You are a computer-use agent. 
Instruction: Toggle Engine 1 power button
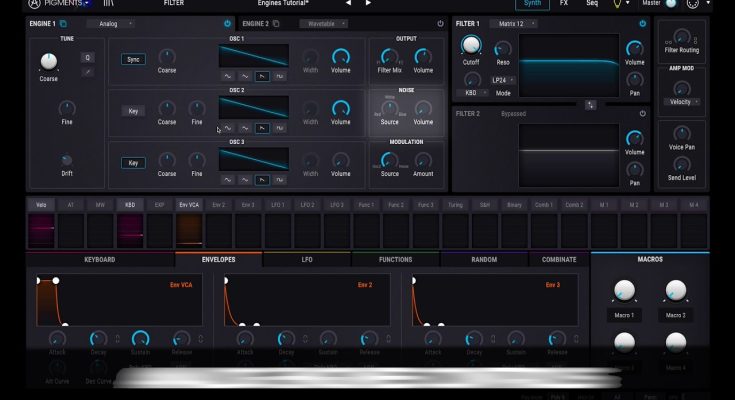(227, 23)
